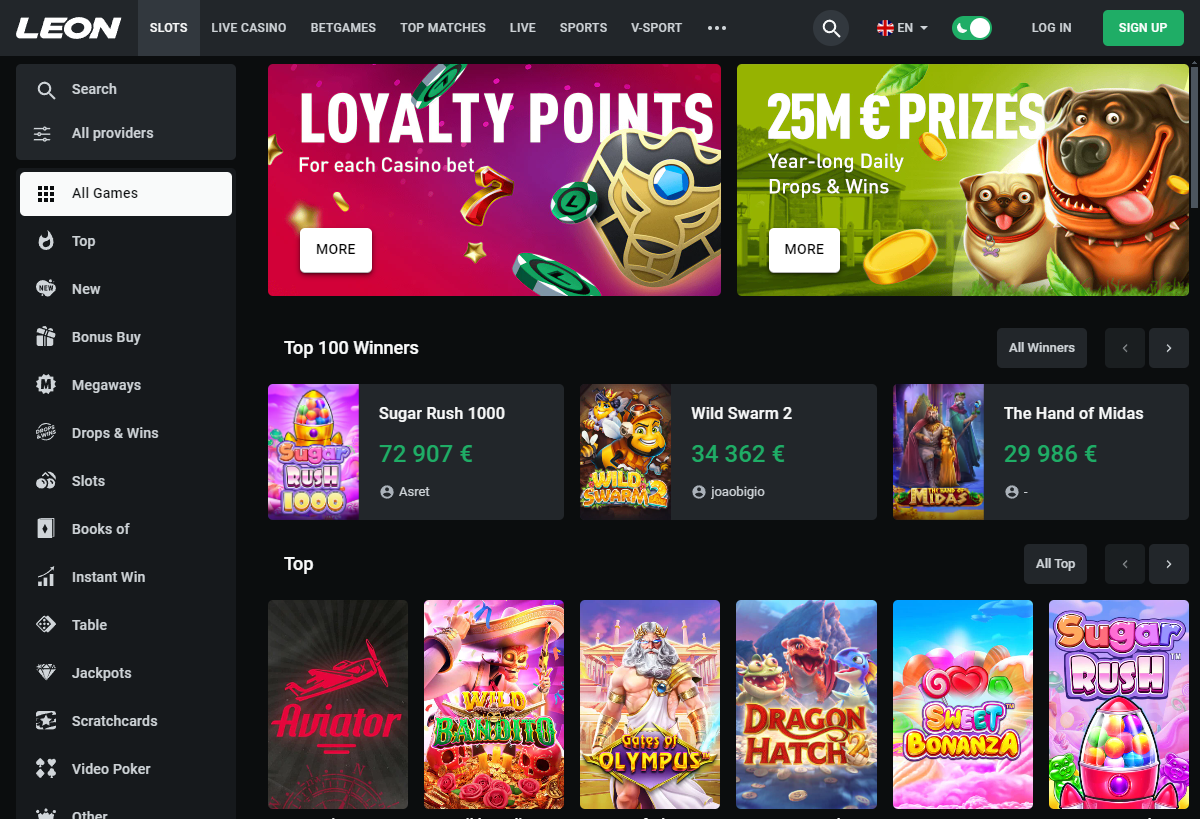Switch to the Live Casino tab

tap(249, 28)
